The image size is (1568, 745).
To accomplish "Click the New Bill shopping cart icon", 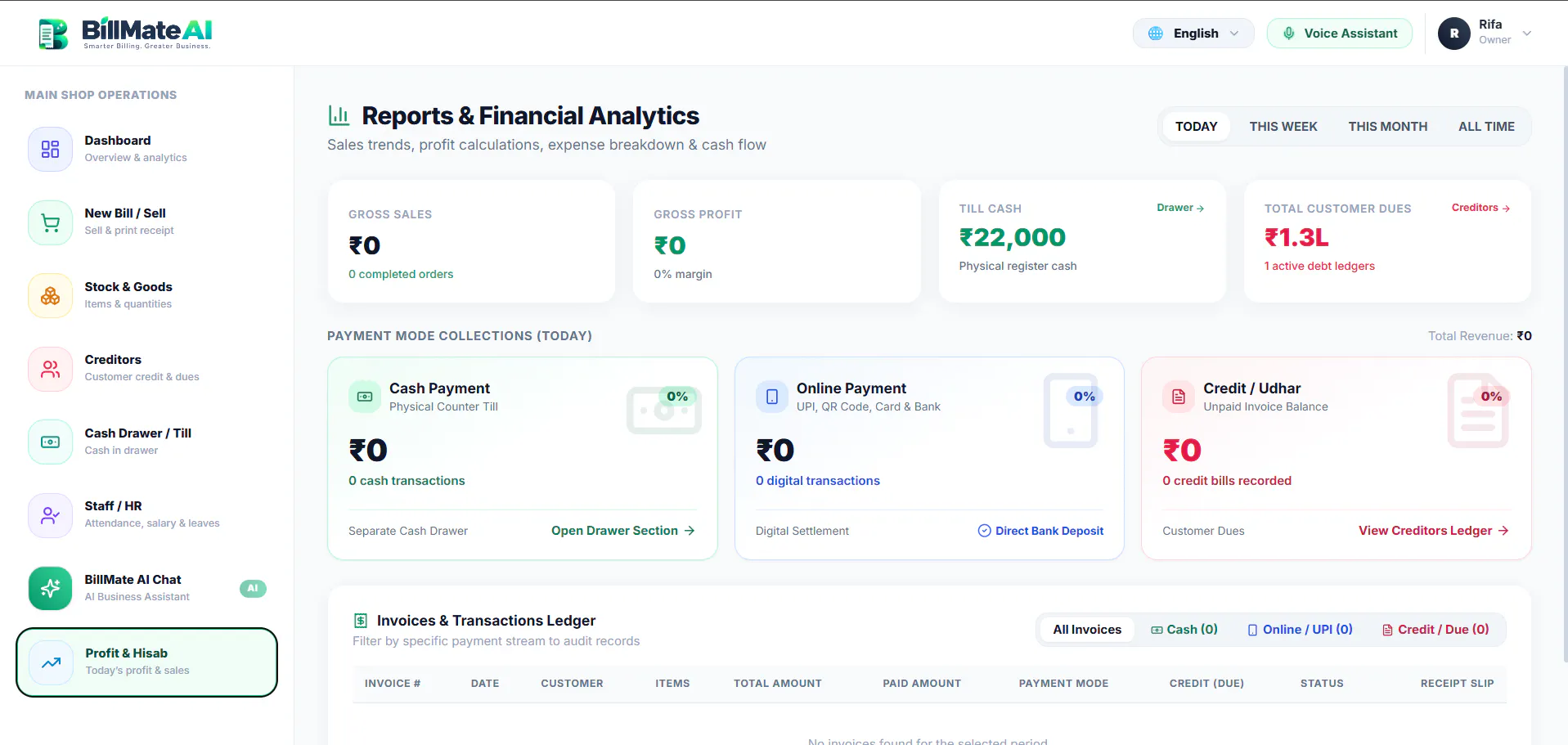I will 51,222.
